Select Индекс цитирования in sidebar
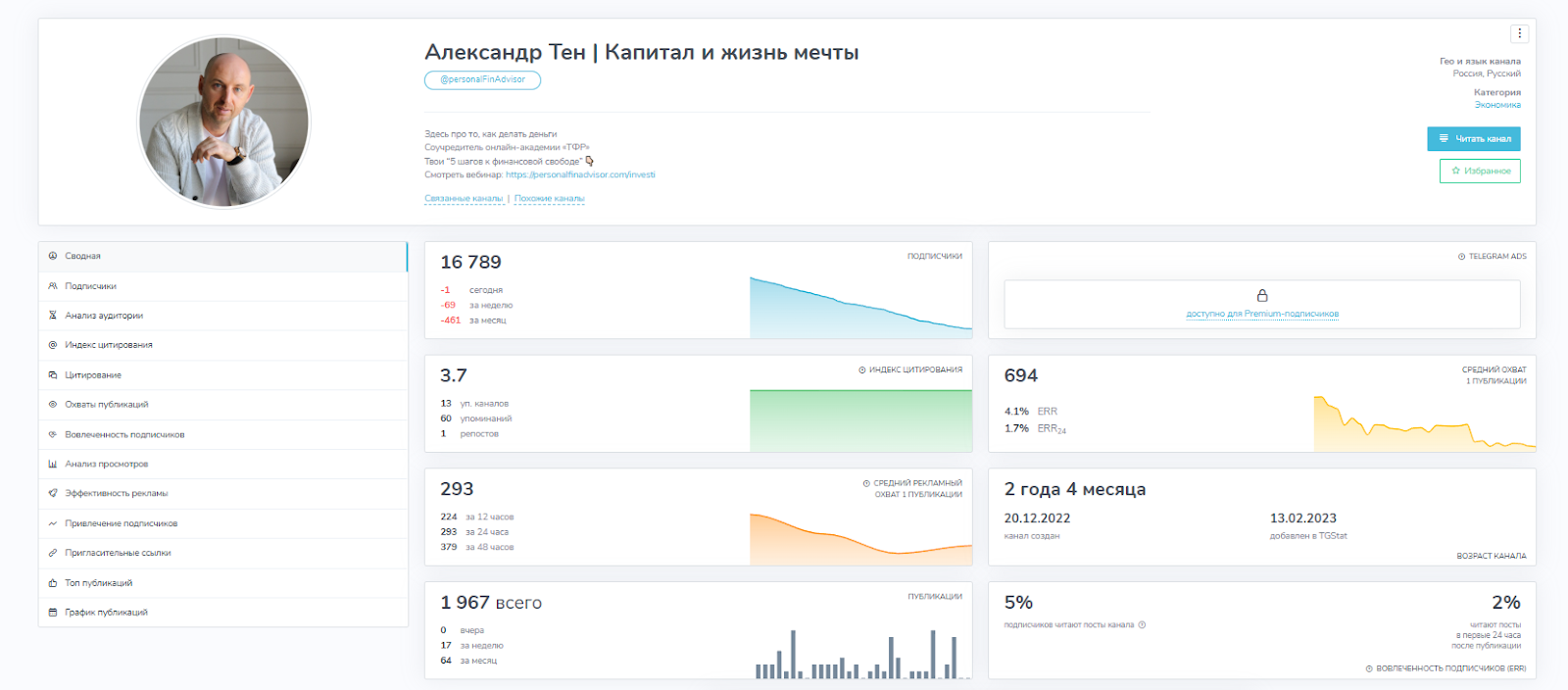The image size is (1568, 690). [x=222, y=345]
